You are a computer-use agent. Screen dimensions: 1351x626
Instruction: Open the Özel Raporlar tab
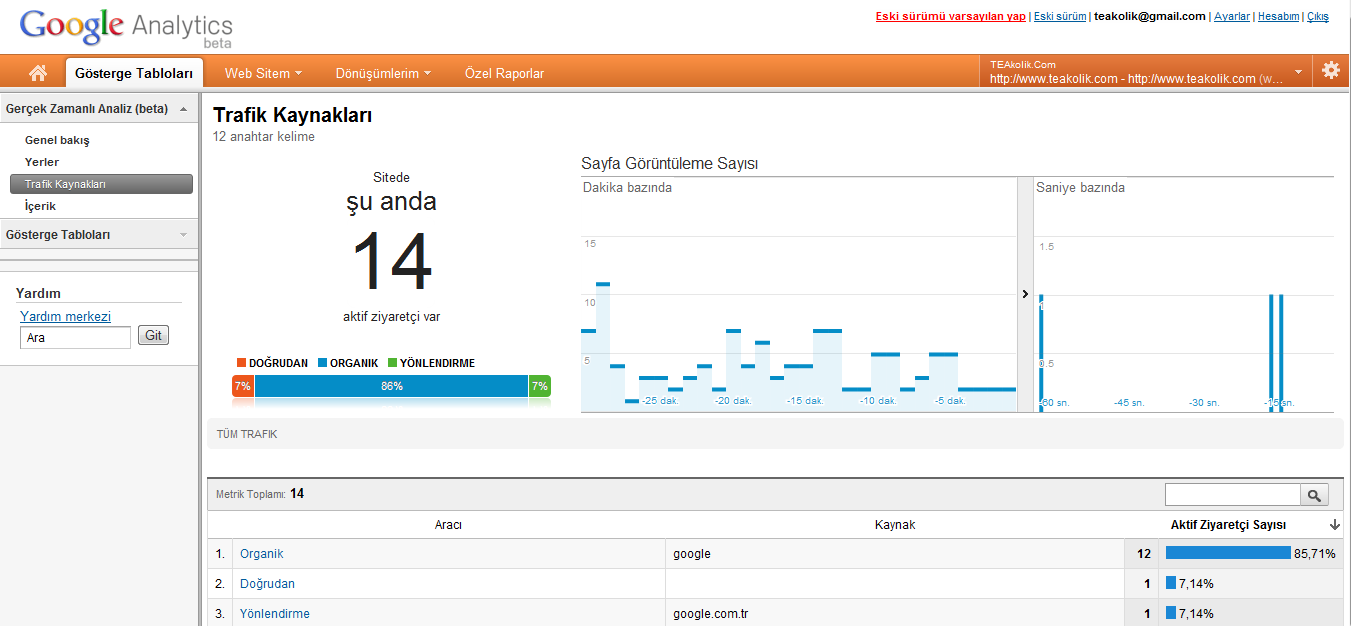[504, 73]
